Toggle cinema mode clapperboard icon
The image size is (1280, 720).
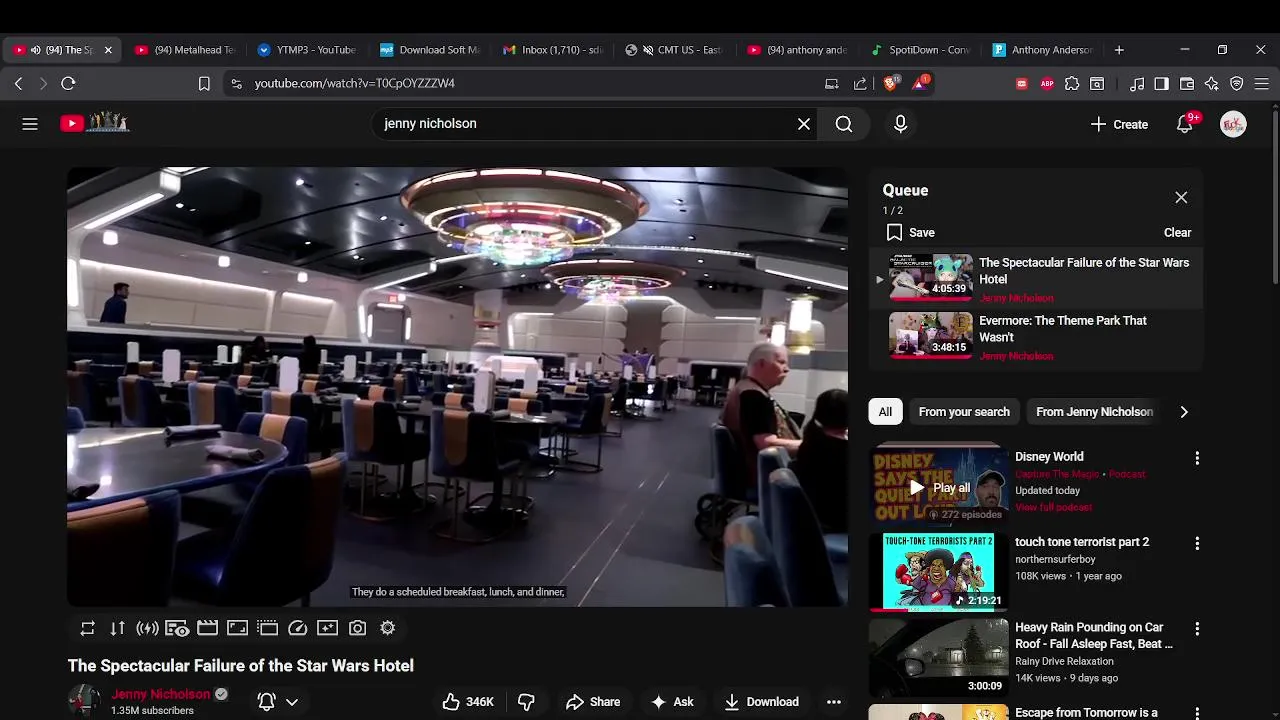pos(208,628)
